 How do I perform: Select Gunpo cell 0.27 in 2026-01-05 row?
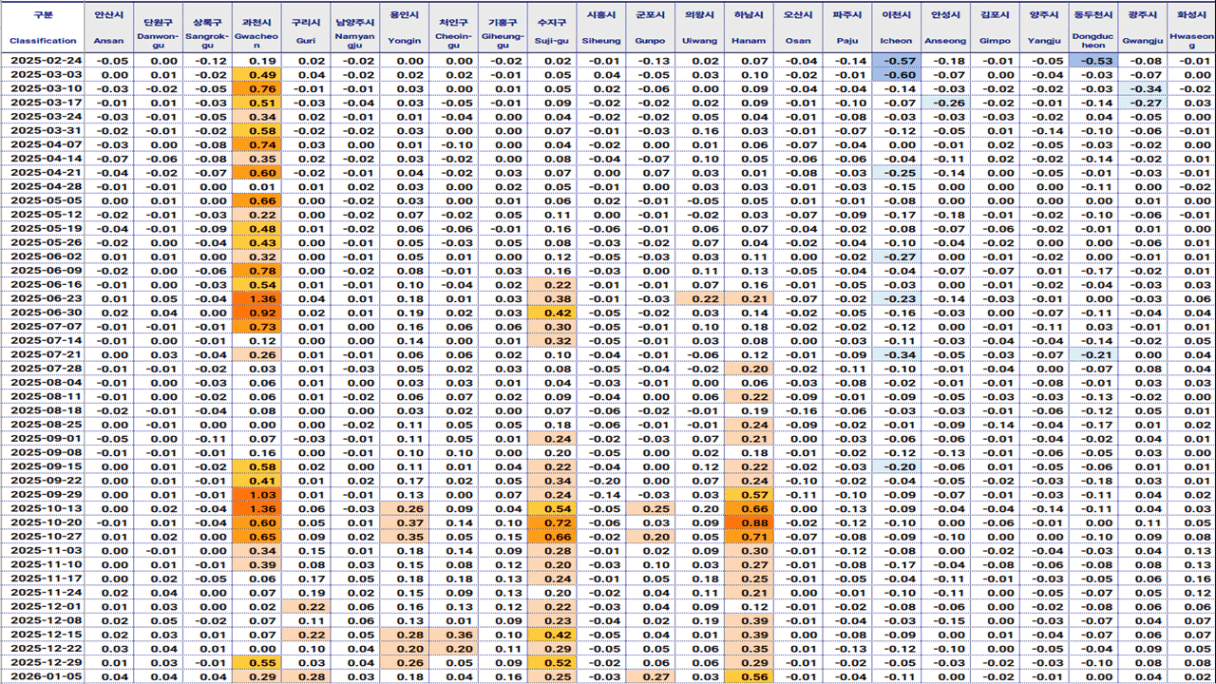click(x=651, y=677)
